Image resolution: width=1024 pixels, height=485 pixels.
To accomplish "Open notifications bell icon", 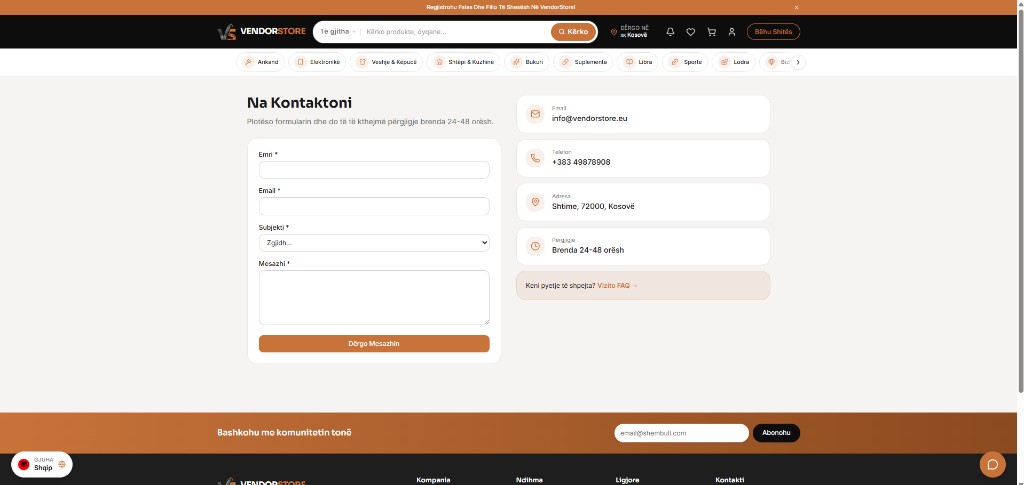I will 670,31.
